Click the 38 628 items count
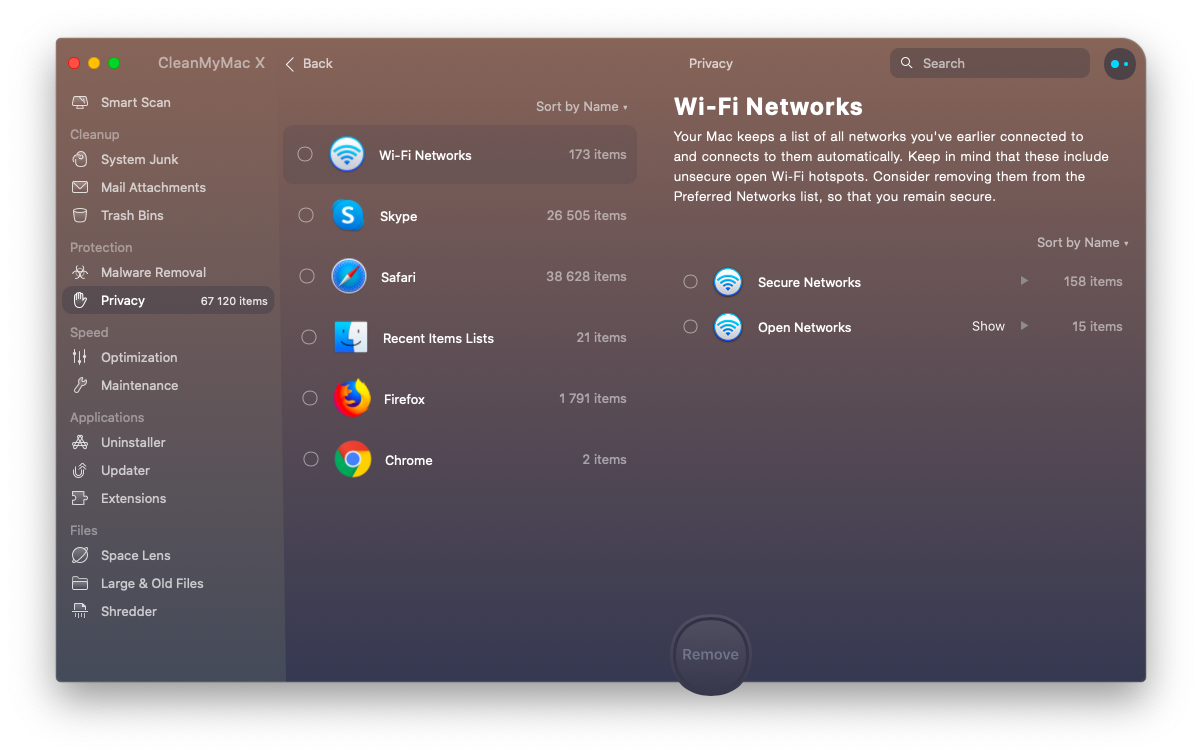The image size is (1202, 756). [x=586, y=276]
